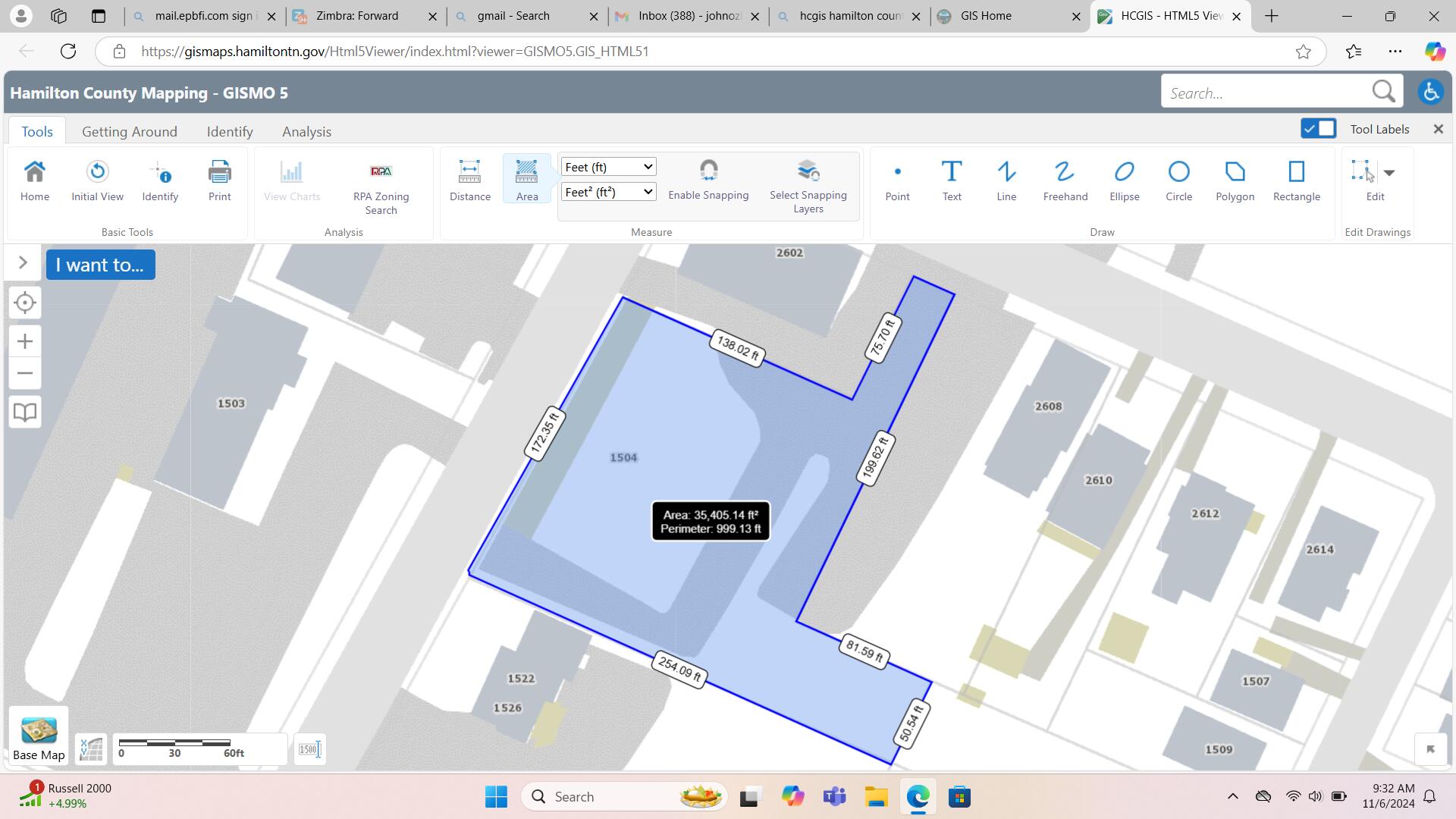Select the Point drawing tool
The height and width of the screenshot is (819, 1456).
[x=897, y=180]
